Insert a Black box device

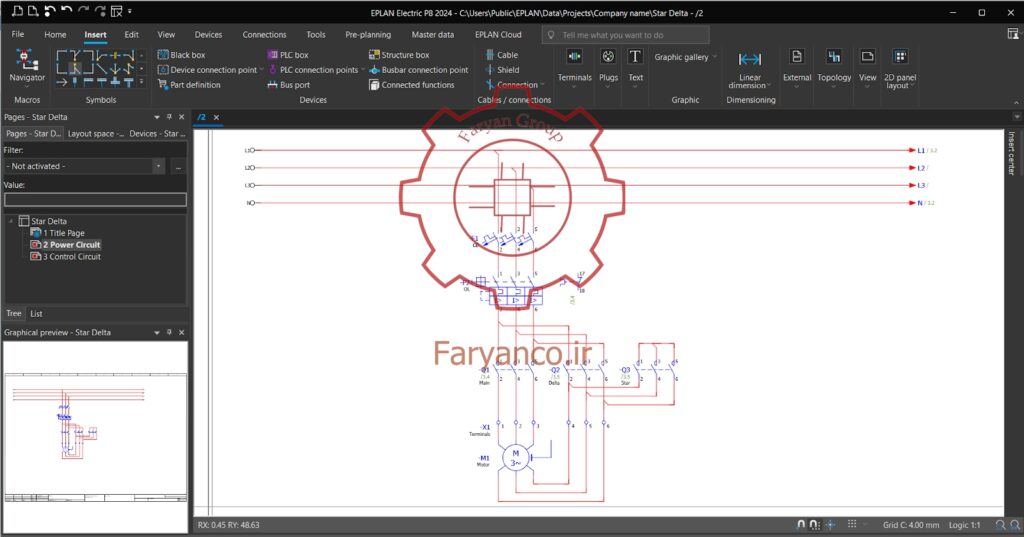(182, 55)
